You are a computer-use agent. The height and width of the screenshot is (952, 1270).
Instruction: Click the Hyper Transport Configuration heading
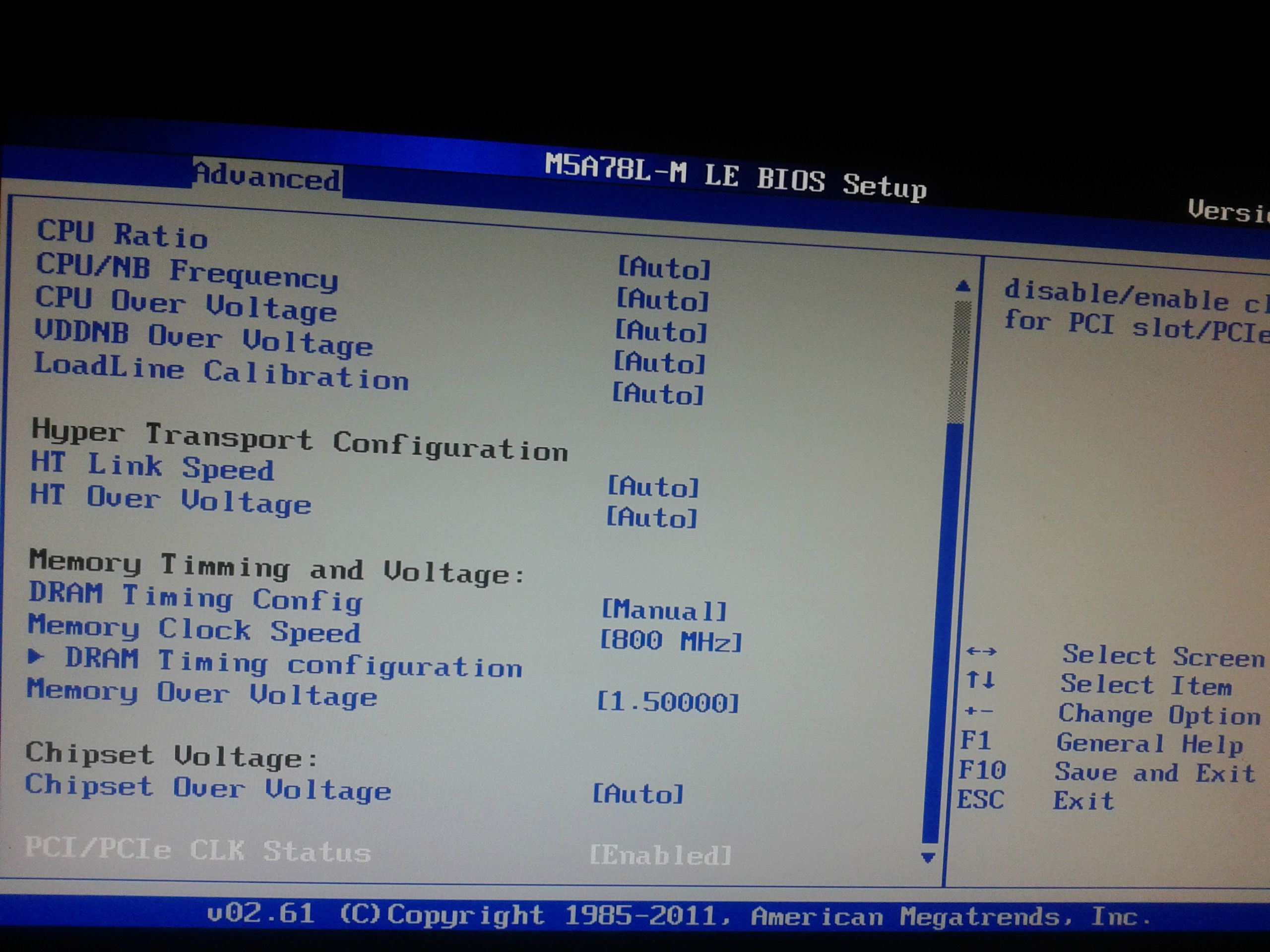click(300, 441)
